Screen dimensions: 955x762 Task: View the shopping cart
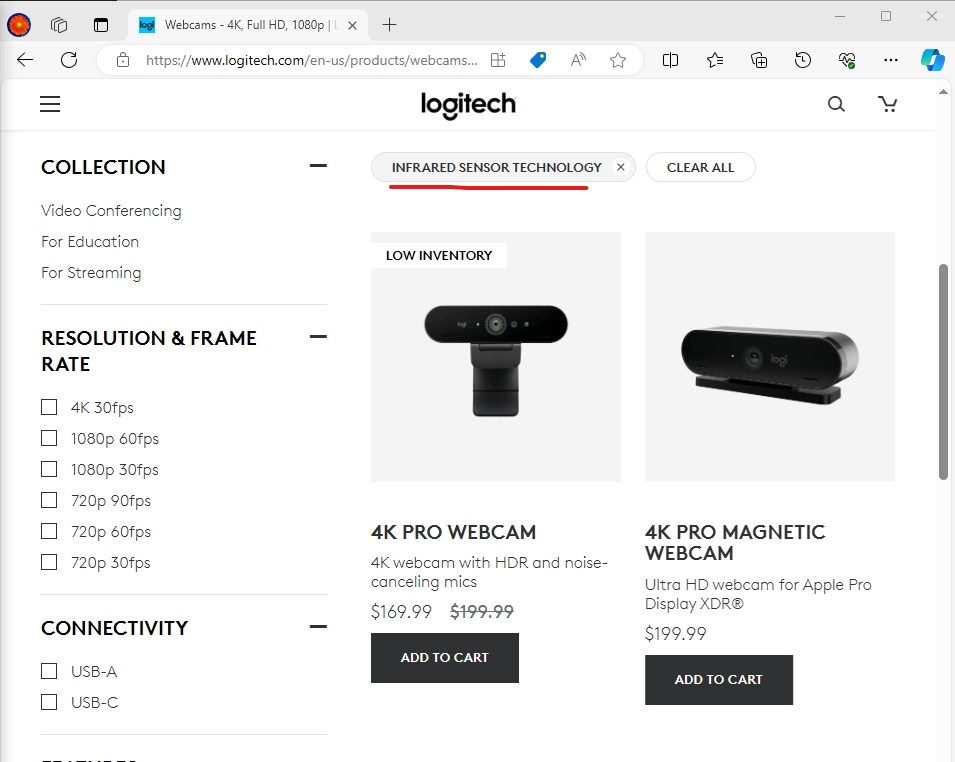tap(887, 103)
